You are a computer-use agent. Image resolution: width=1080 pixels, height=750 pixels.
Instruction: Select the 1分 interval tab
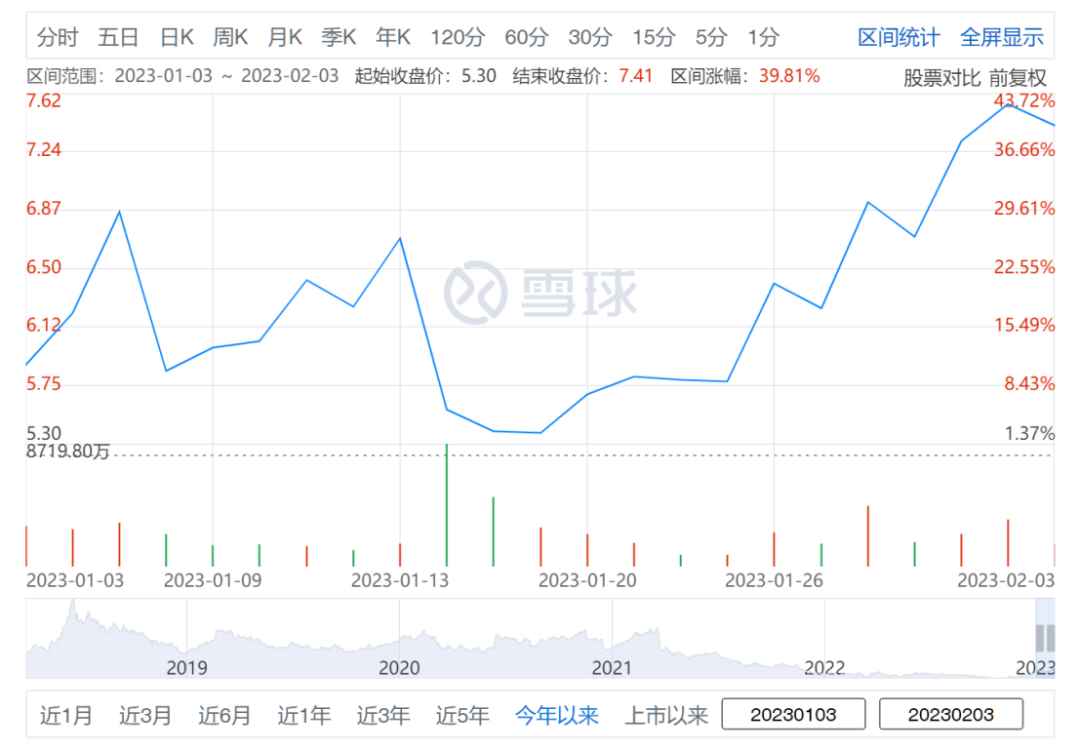pos(763,37)
